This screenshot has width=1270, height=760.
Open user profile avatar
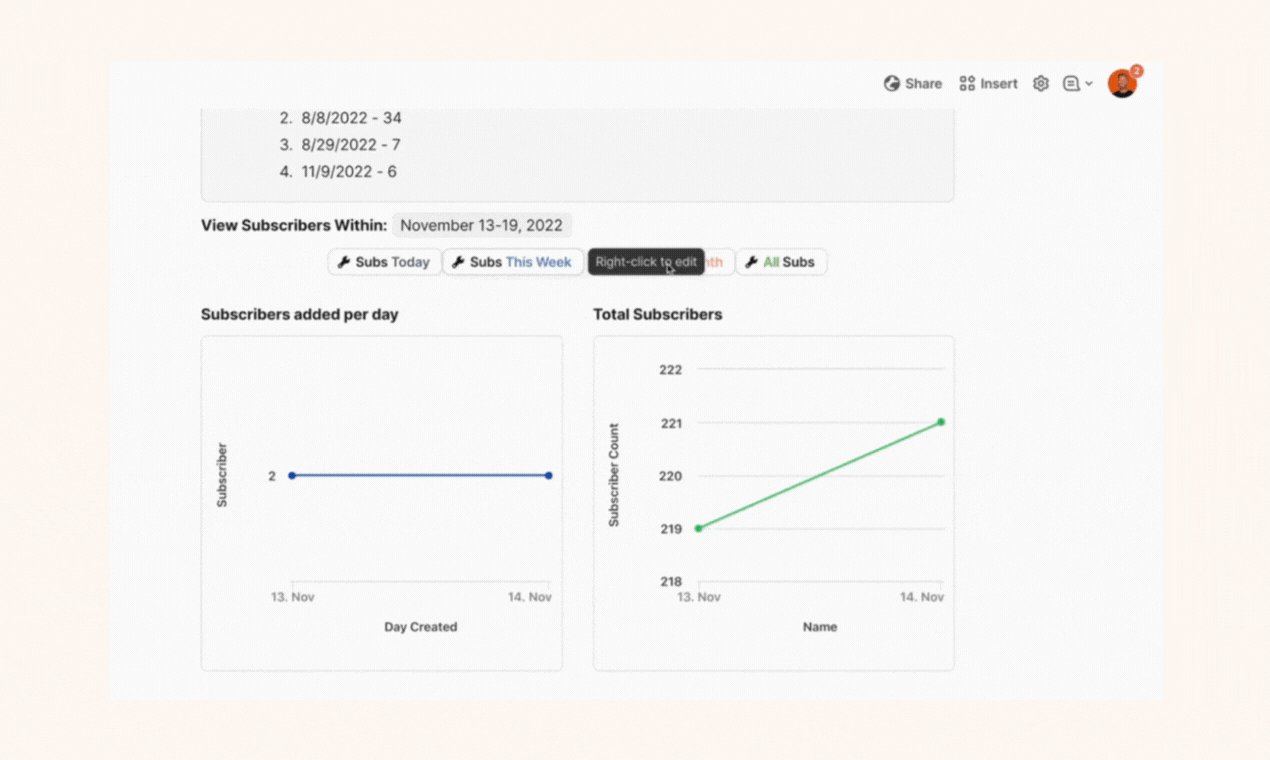pyautogui.click(x=1122, y=84)
